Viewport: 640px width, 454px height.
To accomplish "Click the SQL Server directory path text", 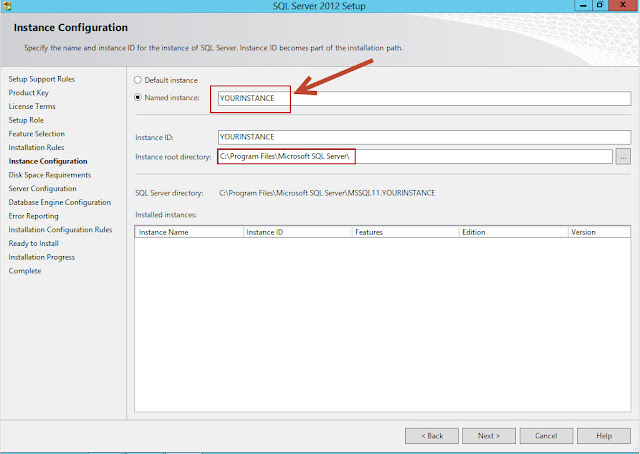I will 327,193.
